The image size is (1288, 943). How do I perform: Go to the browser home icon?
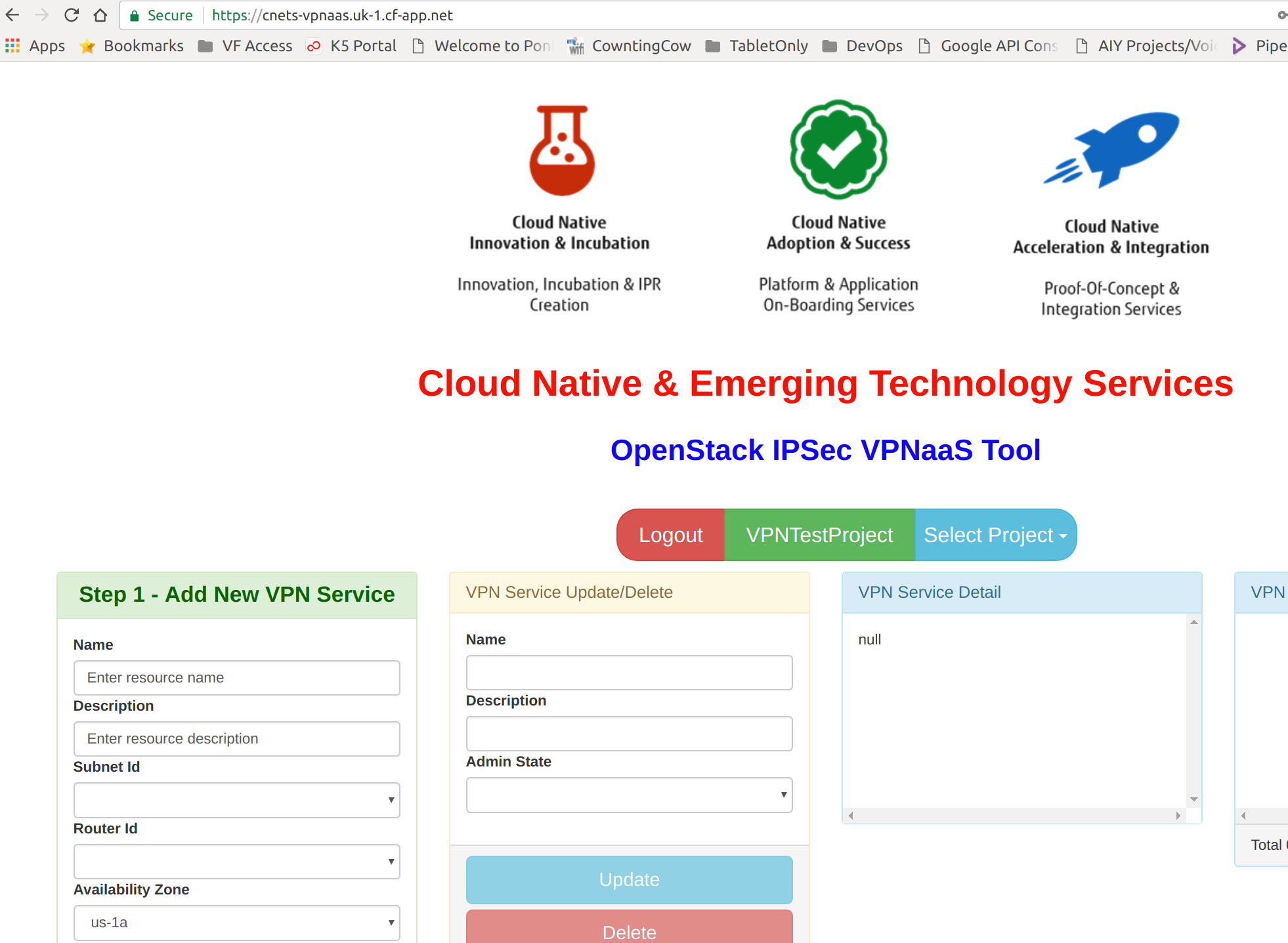click(100, 15)
